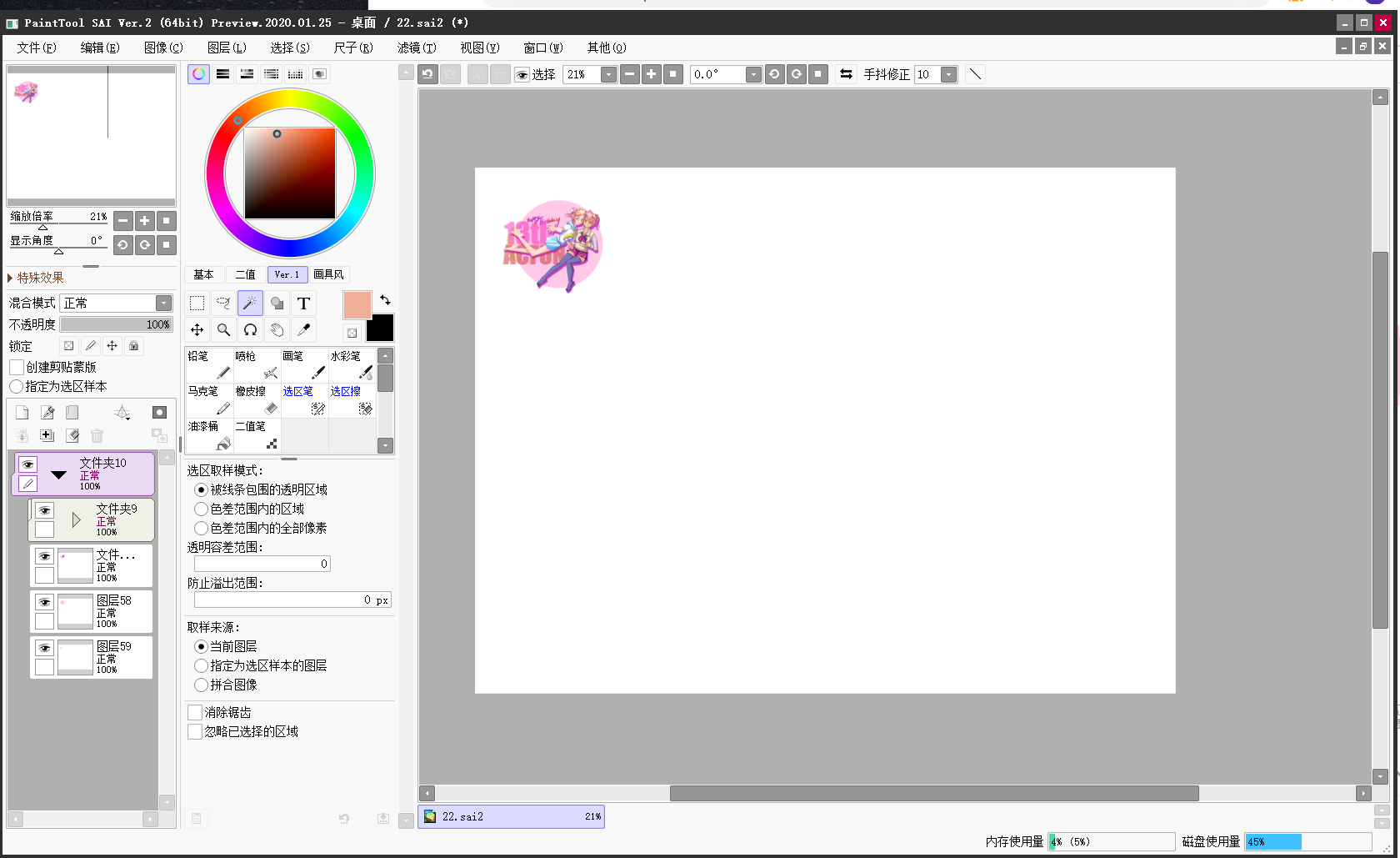Select 拼合图像 as sampling source
This screenshot has width=1400, height=858.
[x=201, y=685]
